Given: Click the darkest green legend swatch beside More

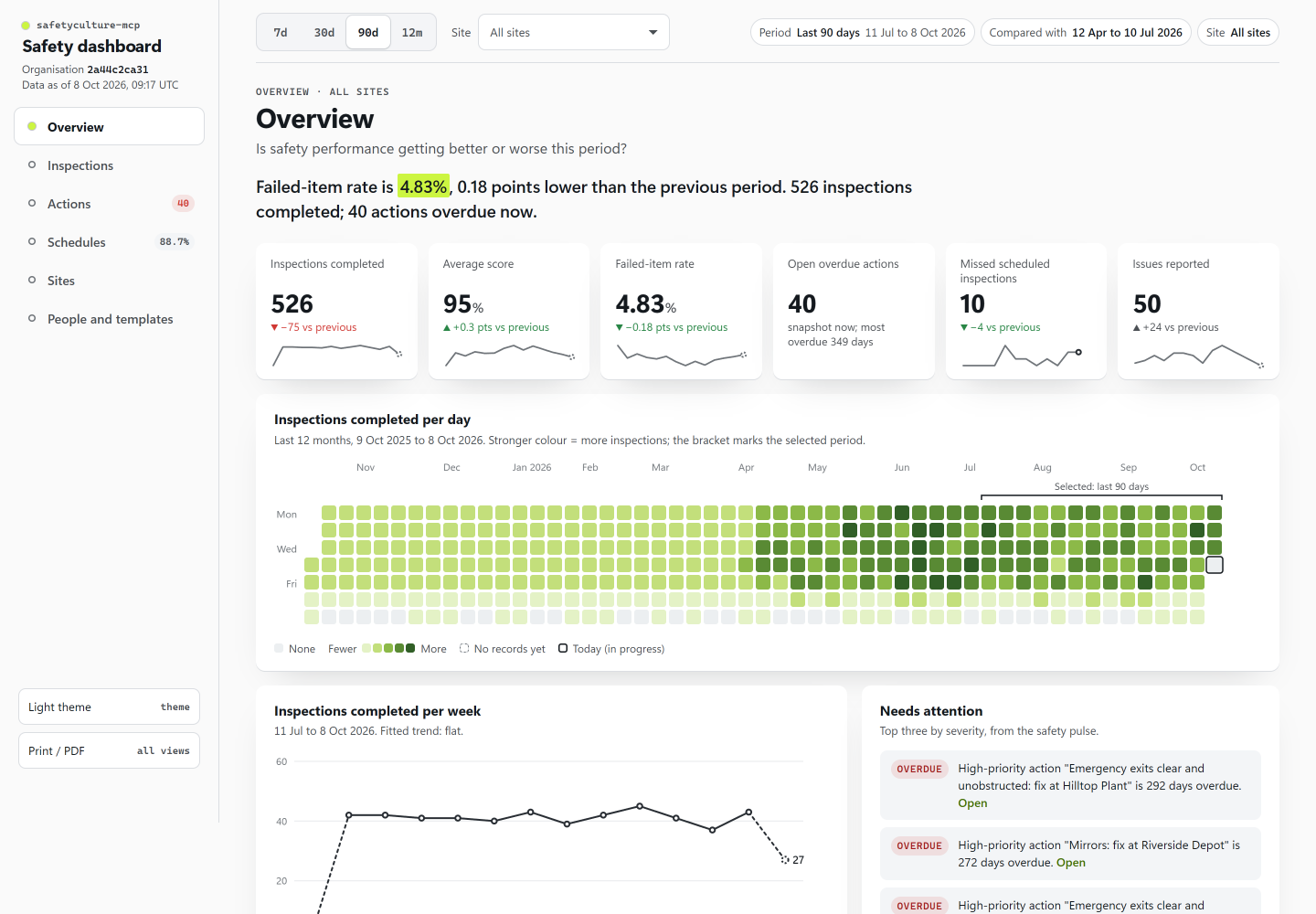Looking at the screenshot, I should 410,648.
